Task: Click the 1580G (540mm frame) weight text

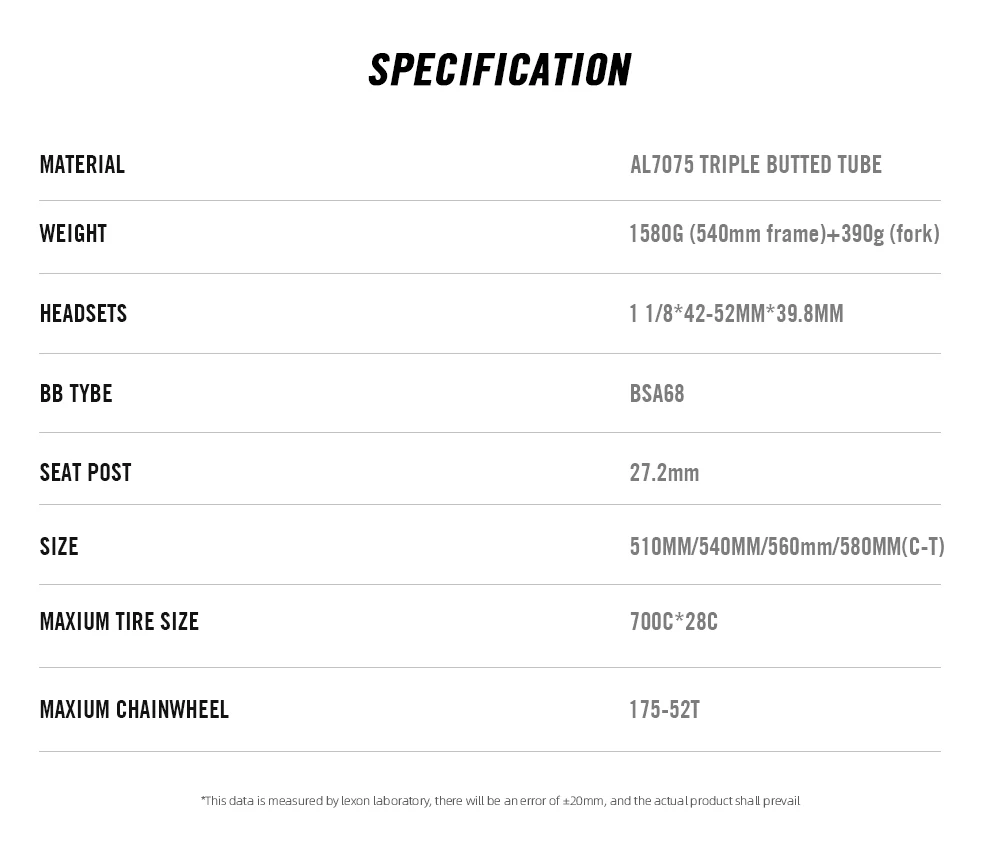Action: (727, 234)
